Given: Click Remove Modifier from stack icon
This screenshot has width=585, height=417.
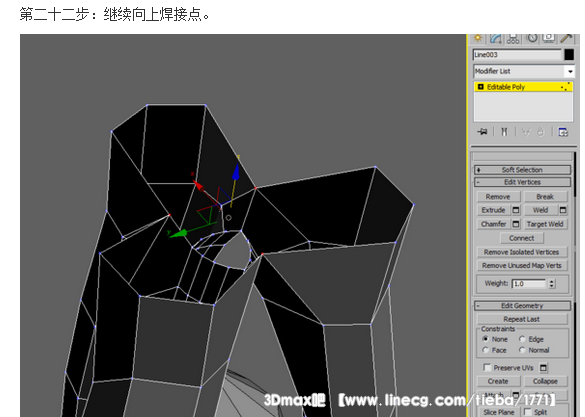Looking at the screenshot, I should point(541,132).
